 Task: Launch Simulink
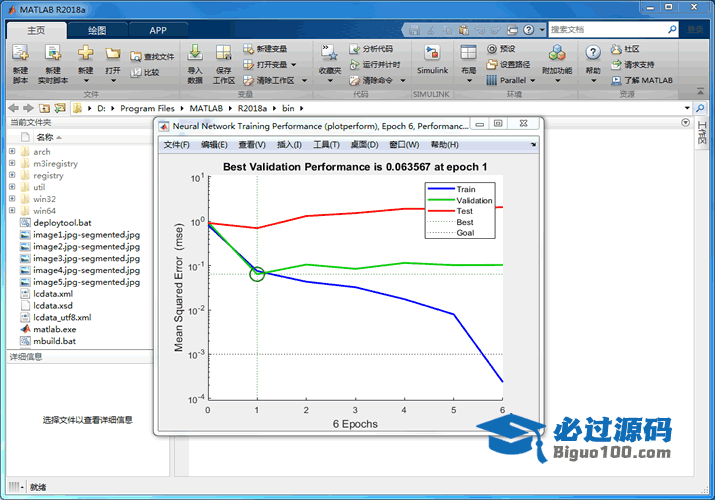coord(432,59)
